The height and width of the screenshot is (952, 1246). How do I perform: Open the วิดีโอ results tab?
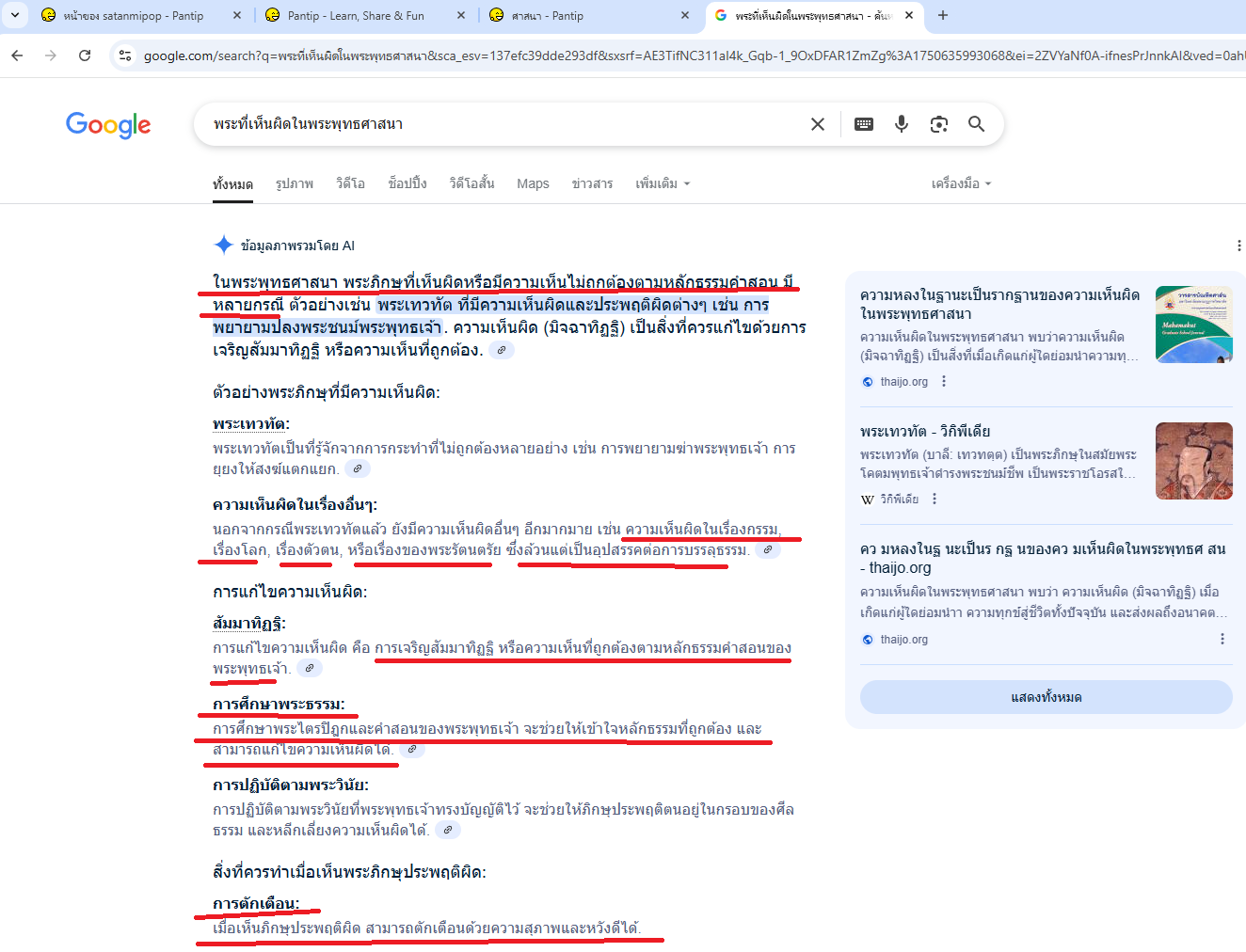pos(351,183)
